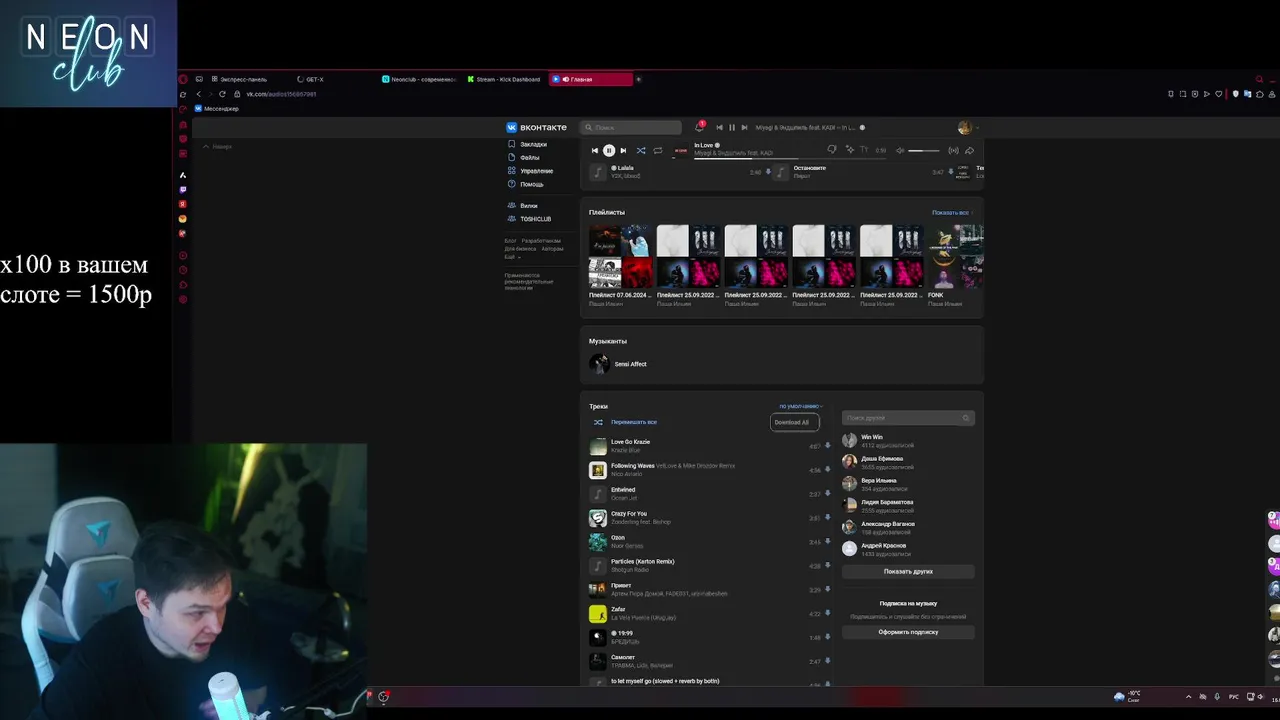Toggle repeat mode in the player
The height and width of the screenshot is (720, 1280).
pos(658,151)
